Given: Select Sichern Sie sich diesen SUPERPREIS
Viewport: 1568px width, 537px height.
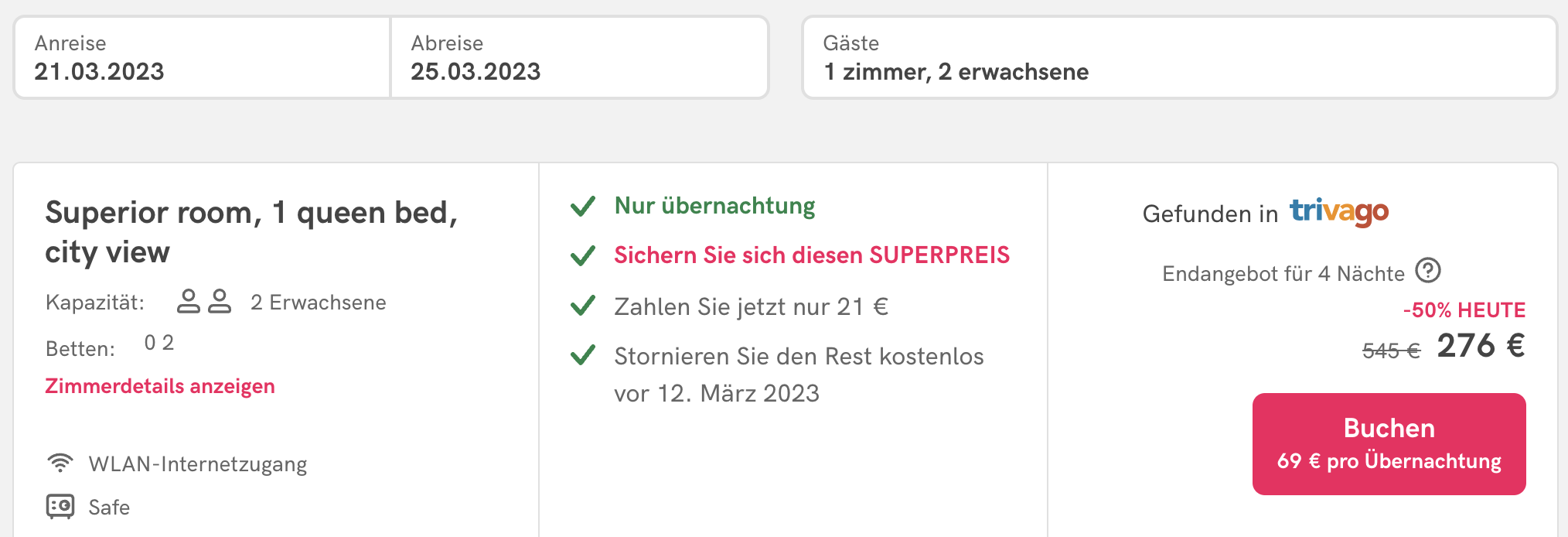Looking at the screenshot, I should (x=812, y=255).
